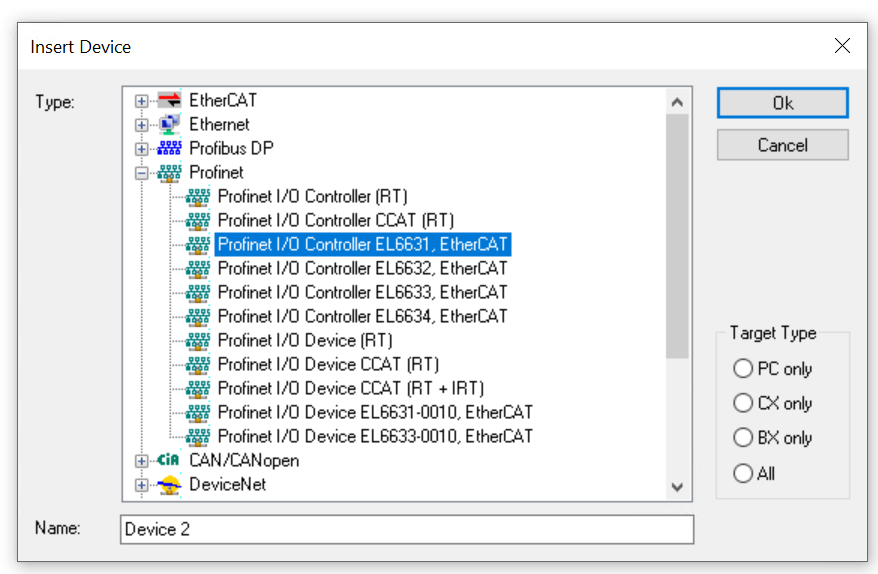Expand the Ethernet tree node
The height and width of the screenshot is (574, 878).
click(x=142, y=125)
